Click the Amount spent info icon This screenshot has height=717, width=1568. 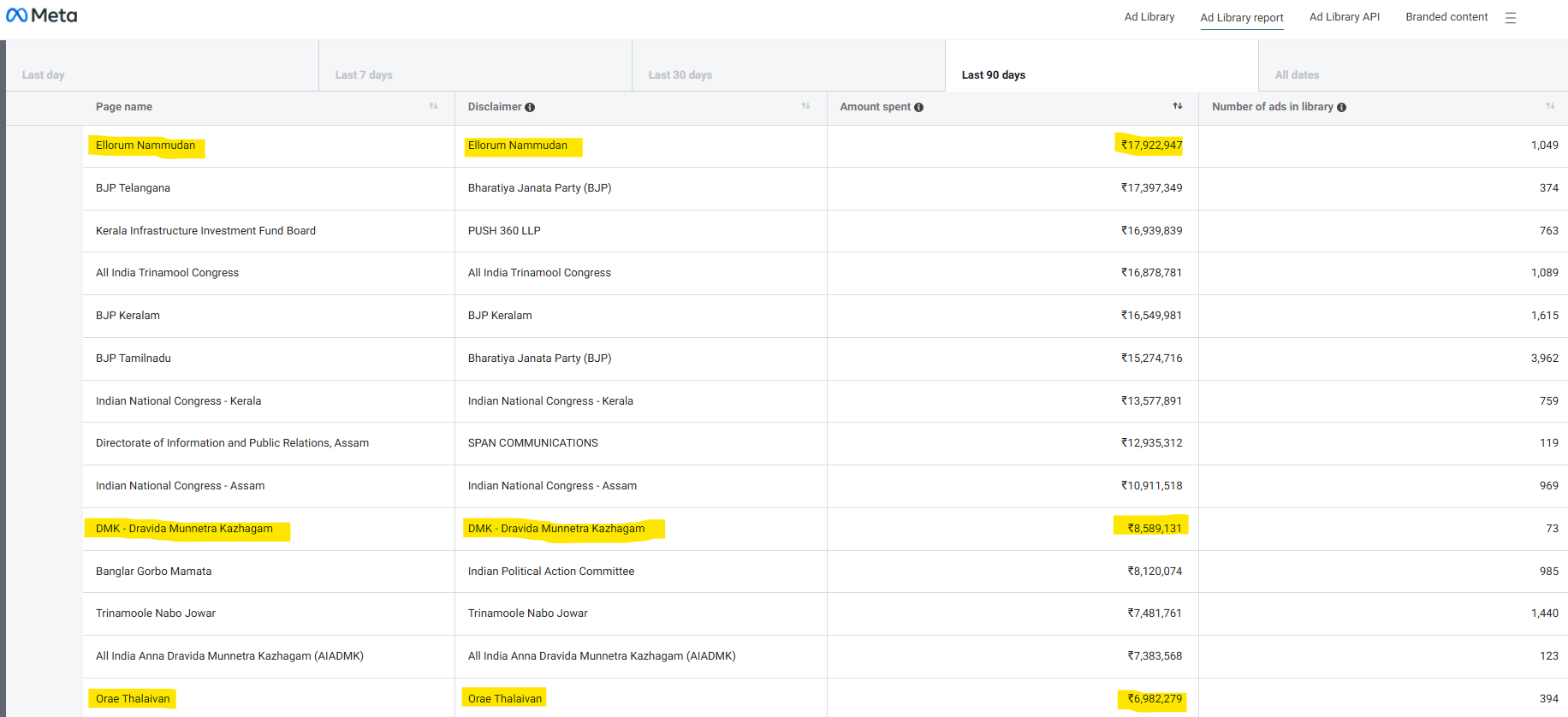919,108
